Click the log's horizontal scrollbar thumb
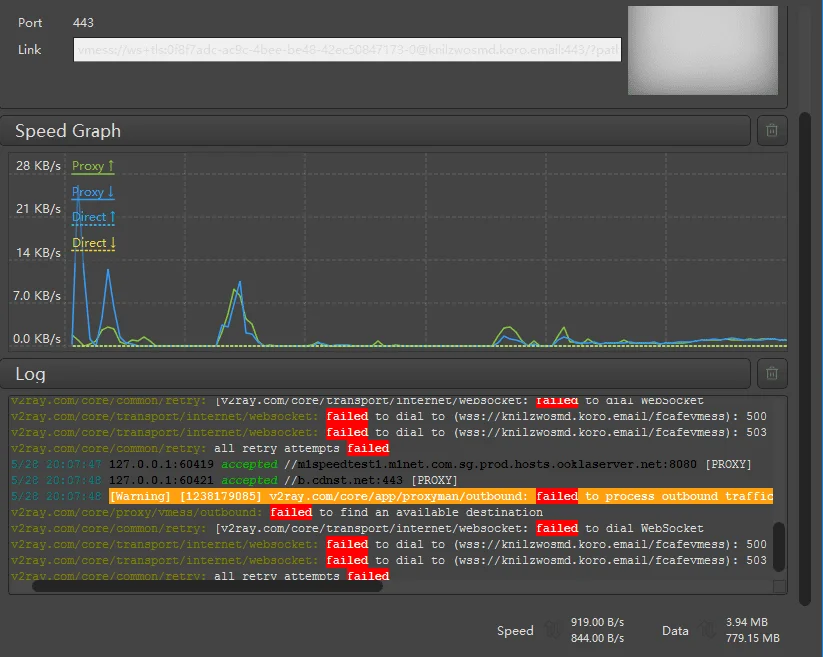The image size is (823, 657). (207, 586)
